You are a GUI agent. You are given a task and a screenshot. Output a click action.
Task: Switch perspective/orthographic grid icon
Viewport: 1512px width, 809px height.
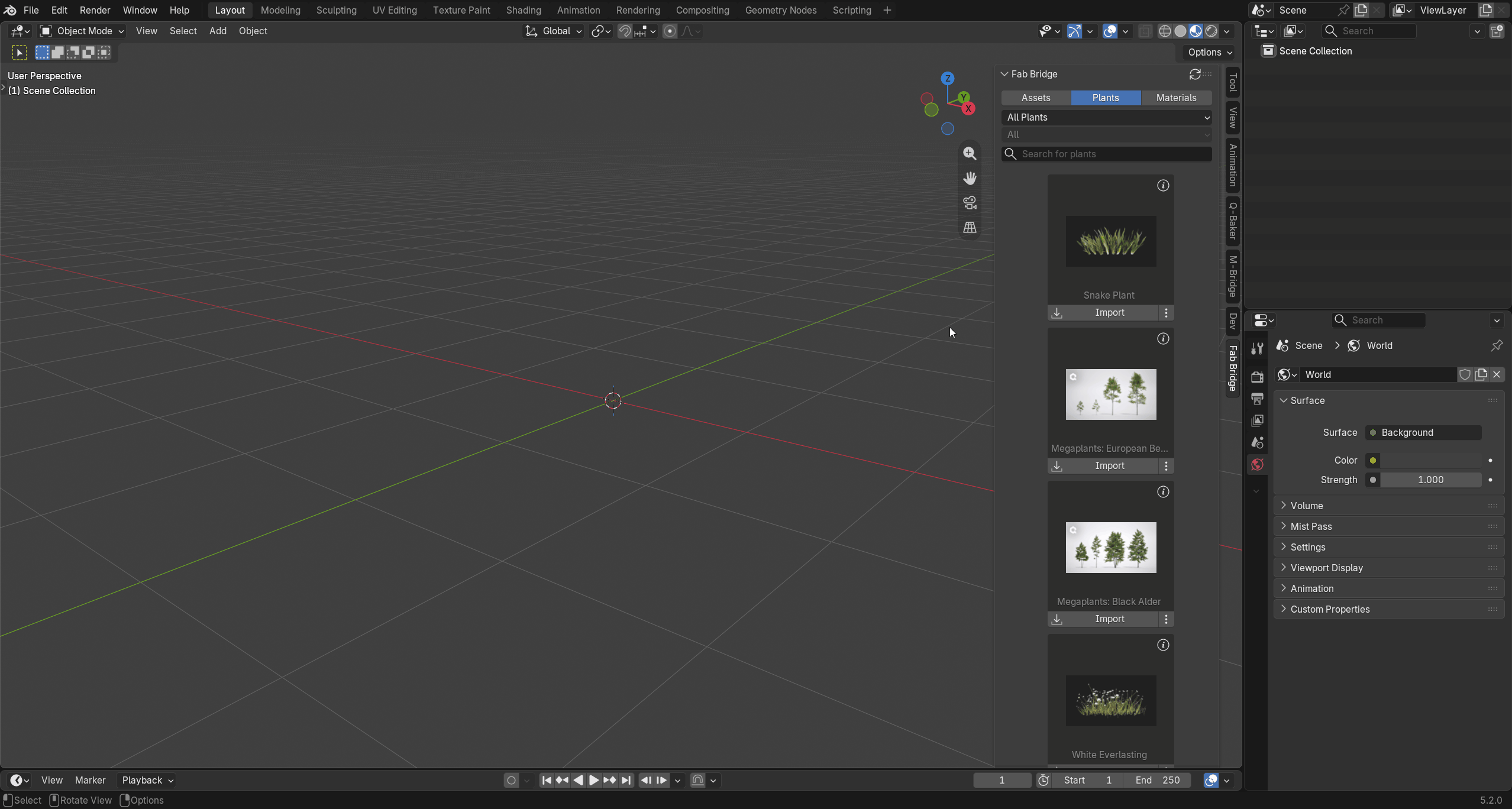(x=970, y=228)
